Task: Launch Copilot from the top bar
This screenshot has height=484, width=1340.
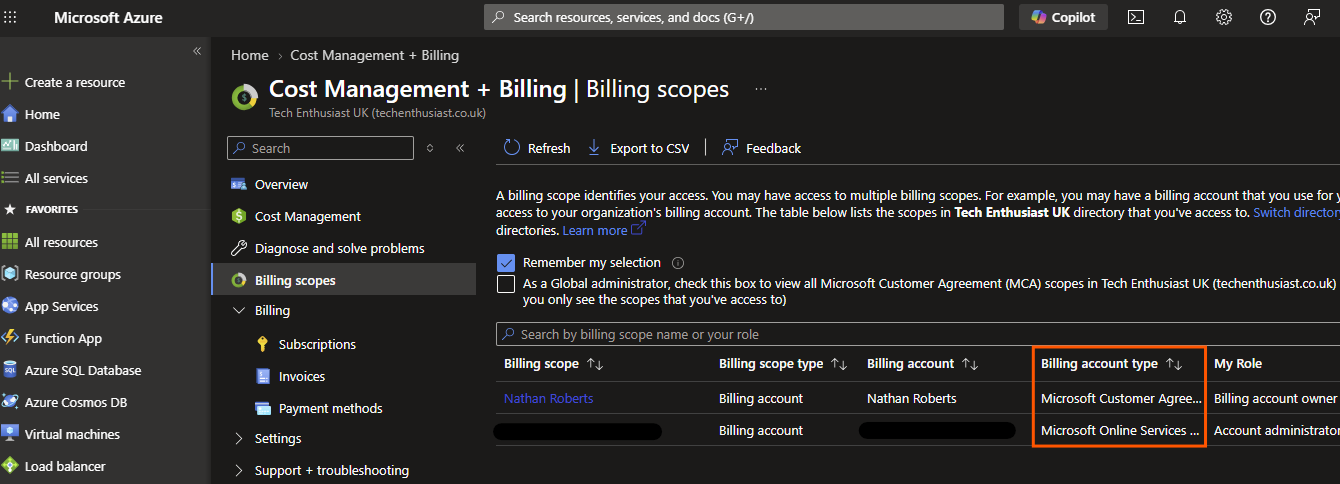Action: pyautogui.click(x=1063, y=17)
